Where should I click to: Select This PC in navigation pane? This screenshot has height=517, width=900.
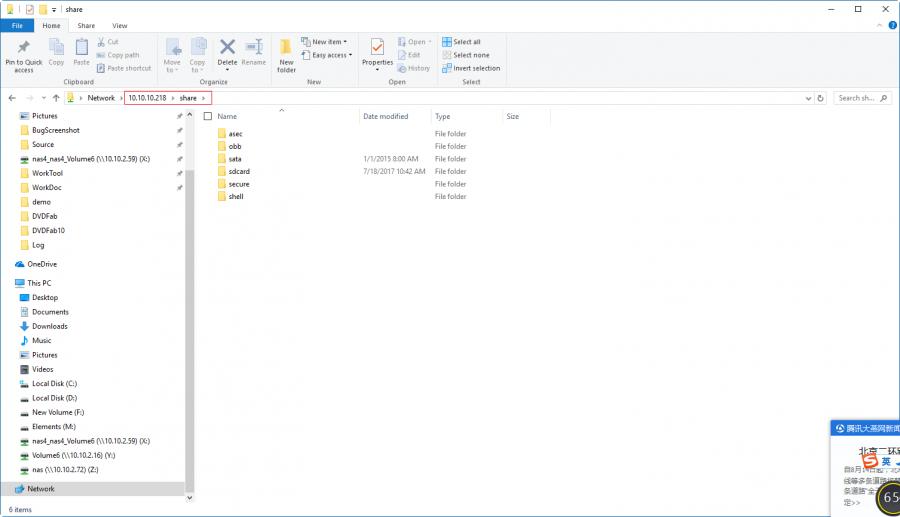pos(39,283)
